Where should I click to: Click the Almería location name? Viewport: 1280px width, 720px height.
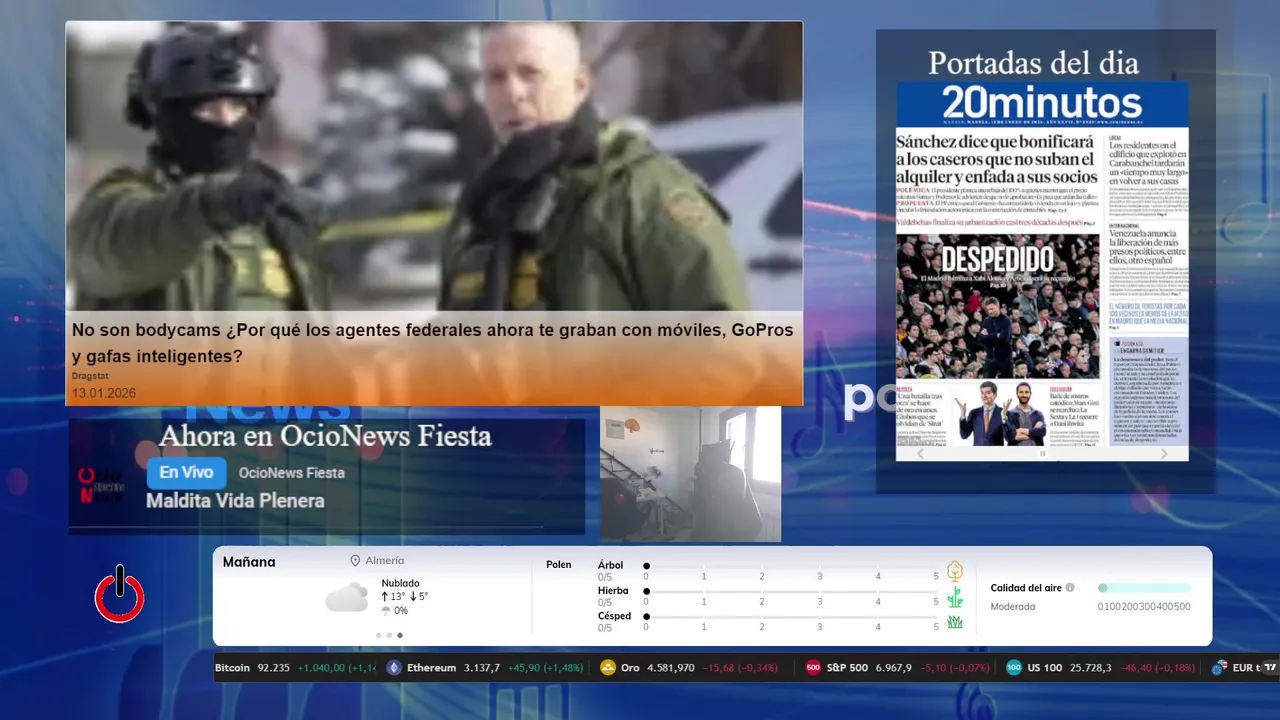coord(385,561)
